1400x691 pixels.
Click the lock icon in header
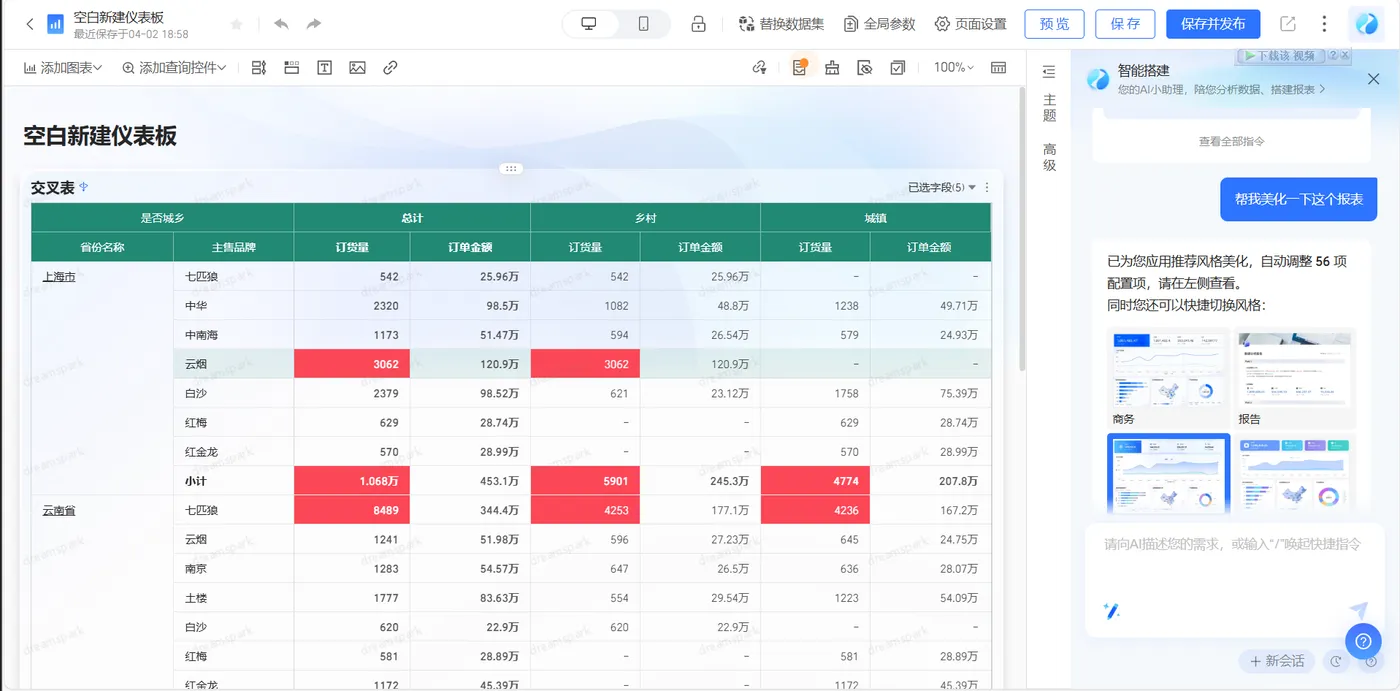699,24
